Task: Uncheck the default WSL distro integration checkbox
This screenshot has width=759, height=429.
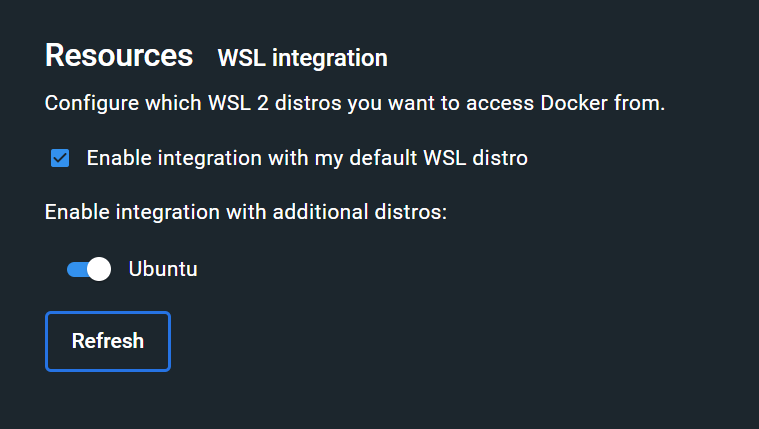Action: [x=60, y=158]
